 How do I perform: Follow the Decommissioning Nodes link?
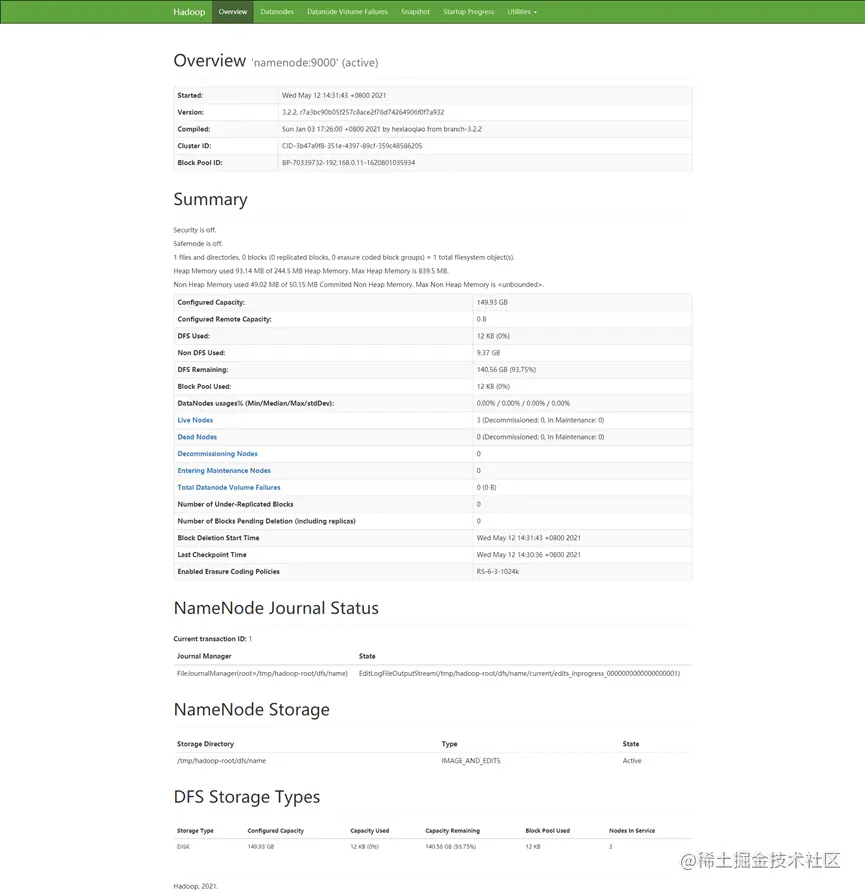218,454
